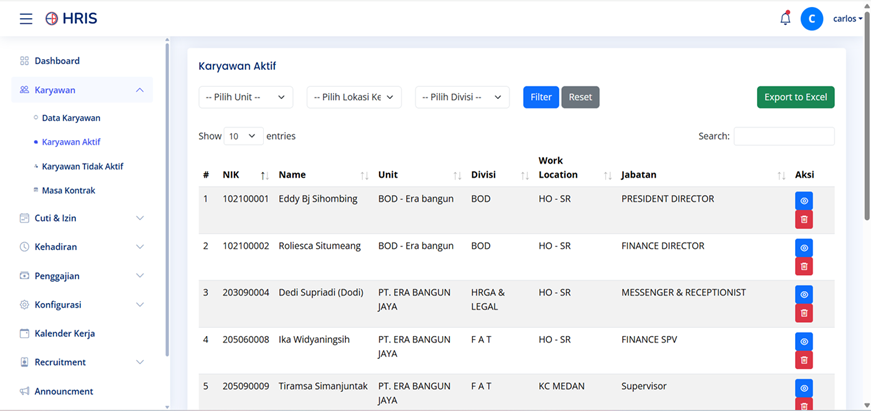Click the Penggajian wallet icon
The height and width of the screenshot is (411, 871).
coord(24,275)
